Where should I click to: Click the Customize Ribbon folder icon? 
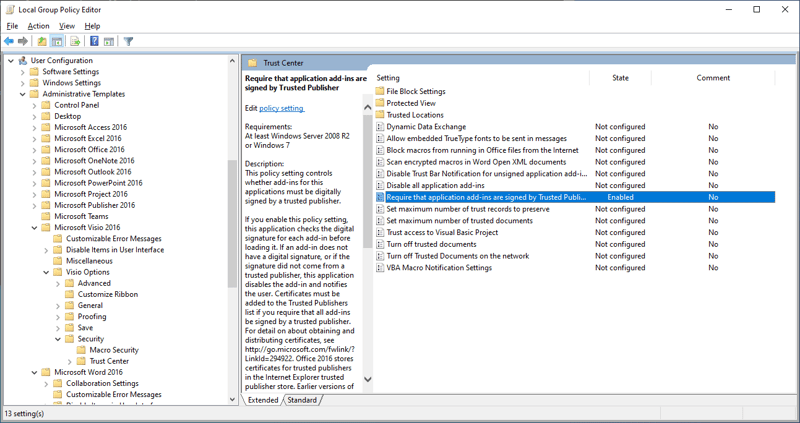(69, 294)
